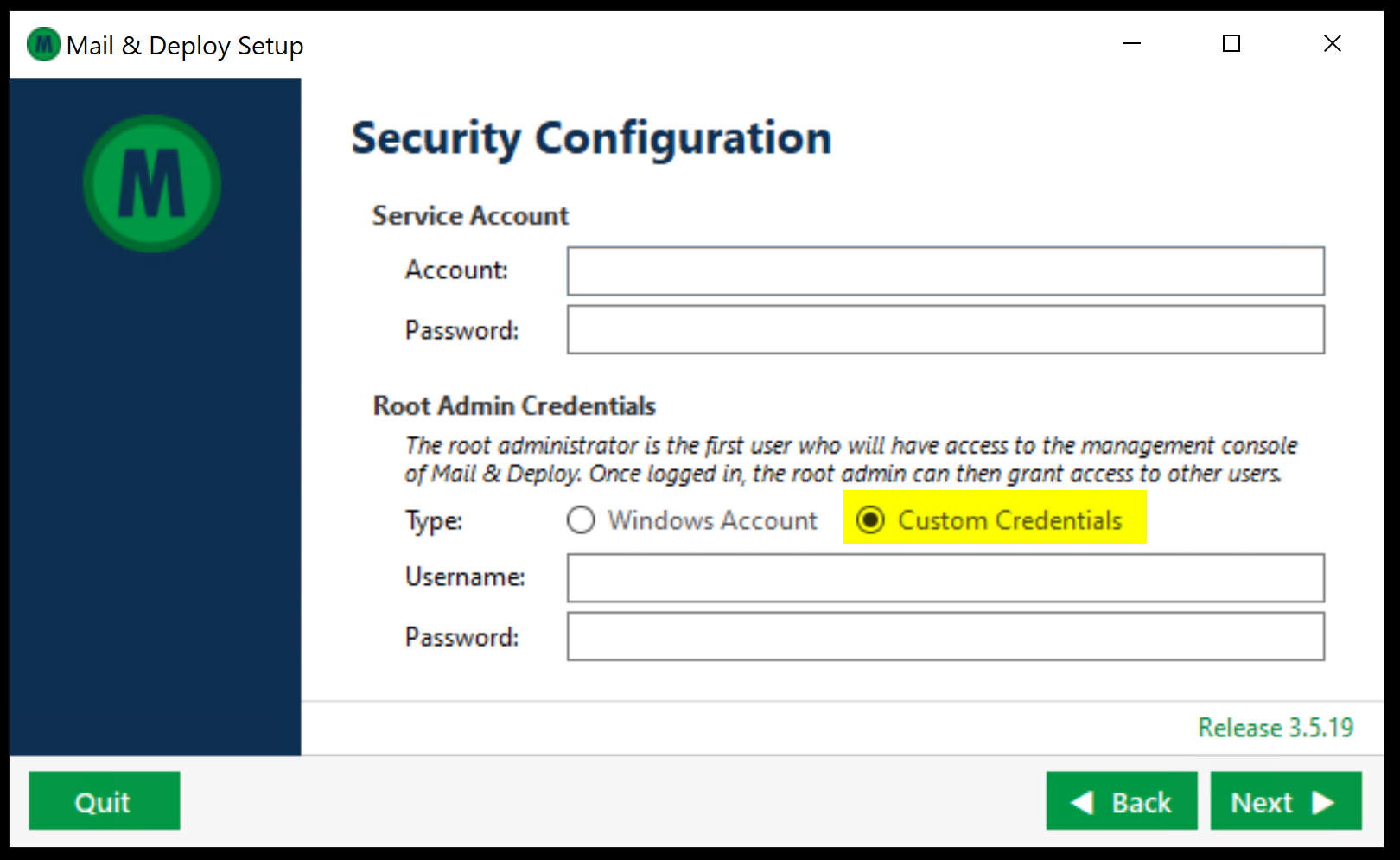
Task: Close the Mail & Deploy Setup window
Action: 1333,43
